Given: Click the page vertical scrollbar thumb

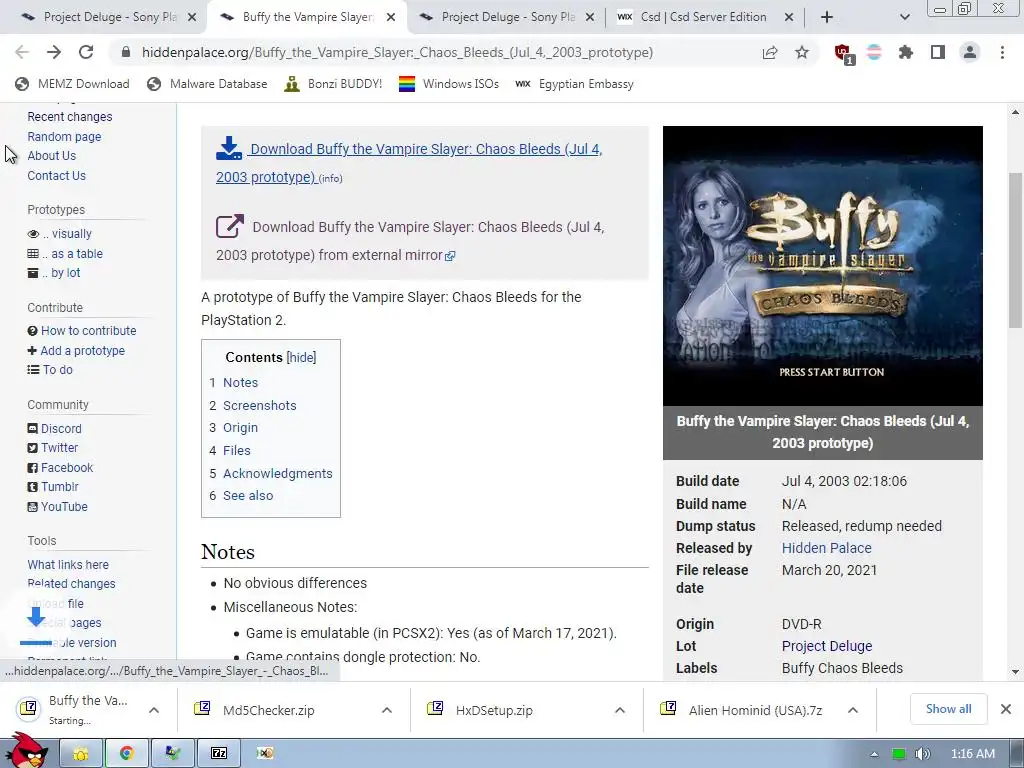Looking at the screenshot, I should 1016,249.
